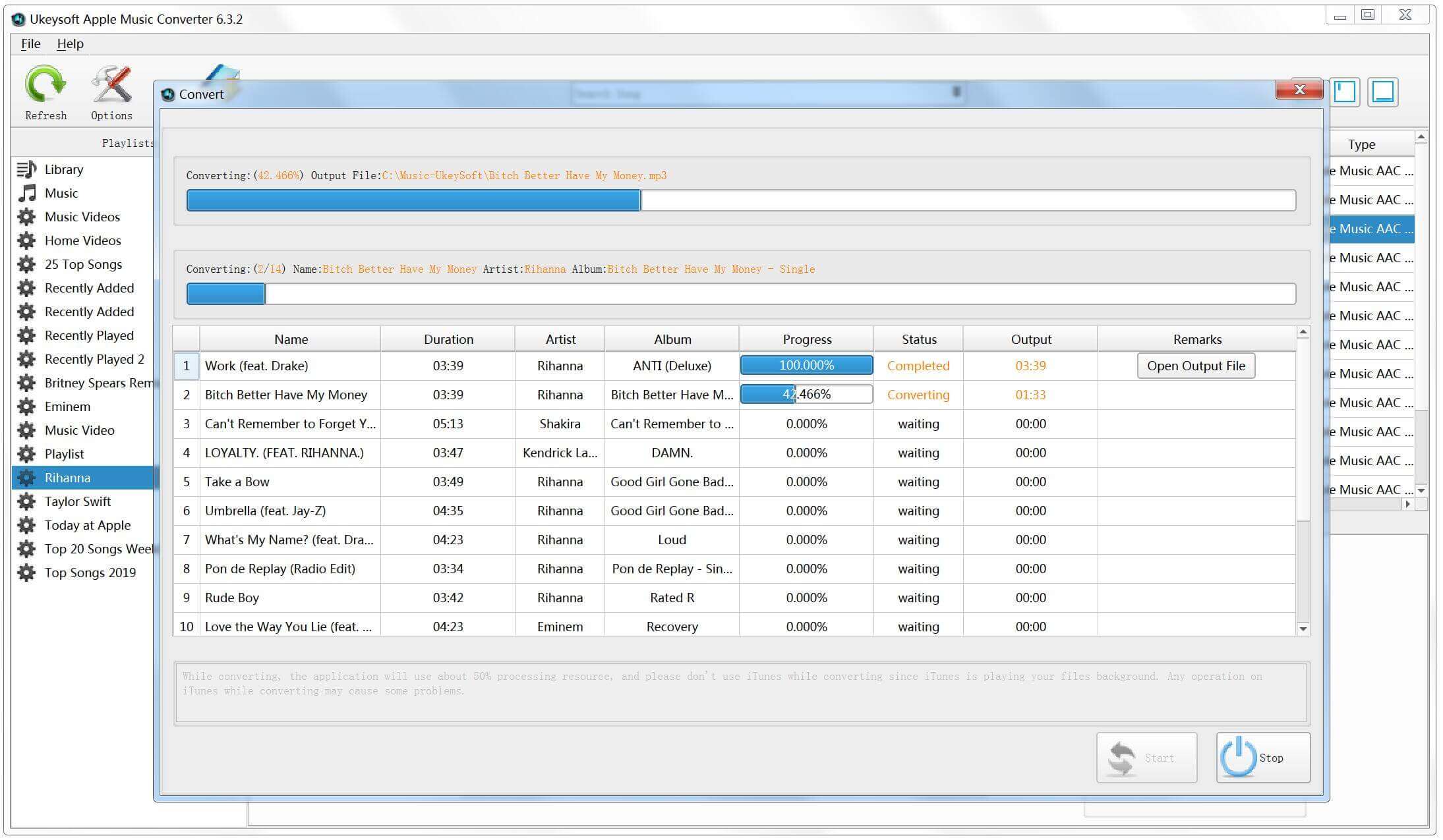Screen dimensions: 1443x840
Task: Click the Start button icon
Action: (1123, 757)
